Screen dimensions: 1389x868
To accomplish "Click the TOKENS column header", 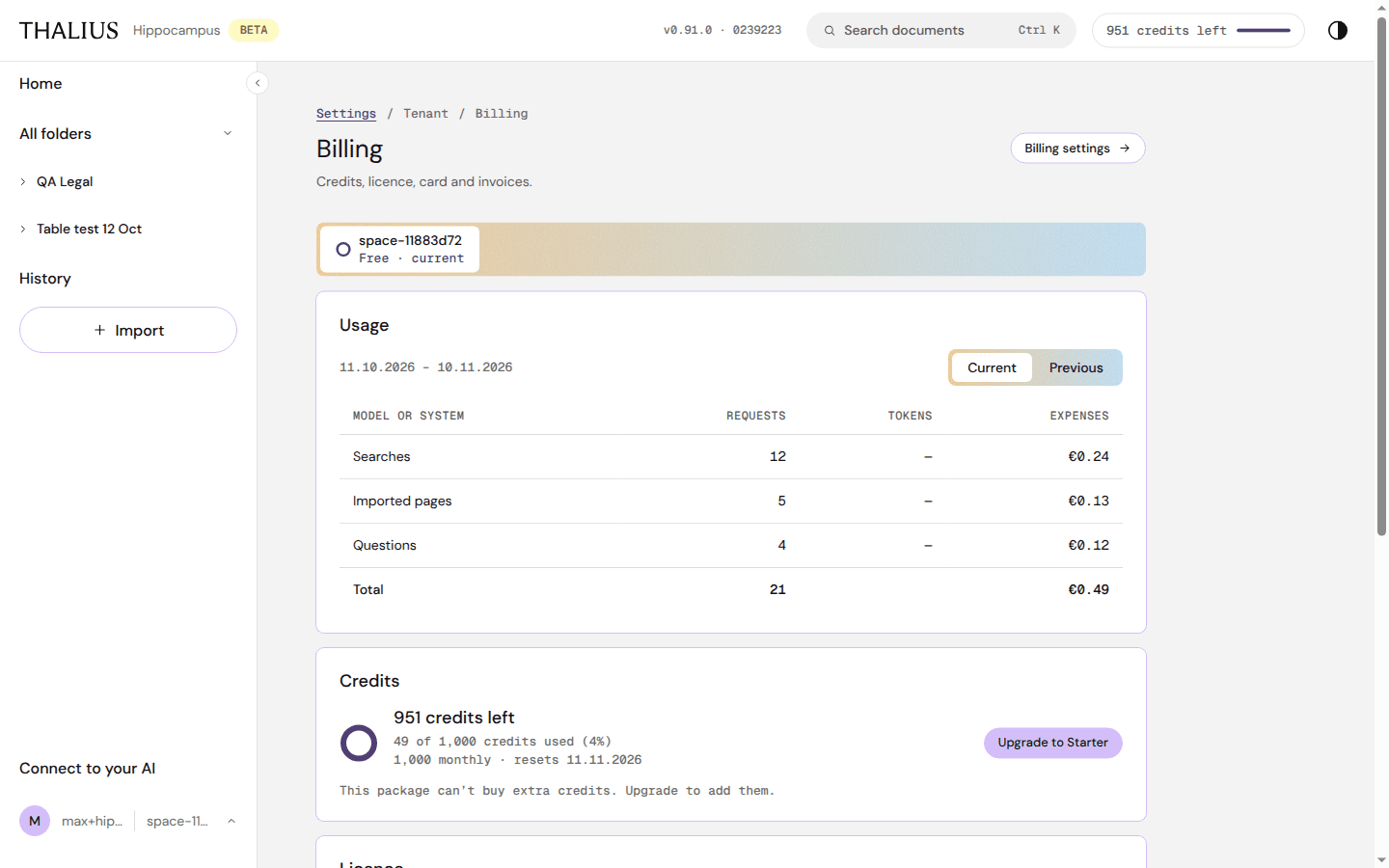I will click(910, 416).
